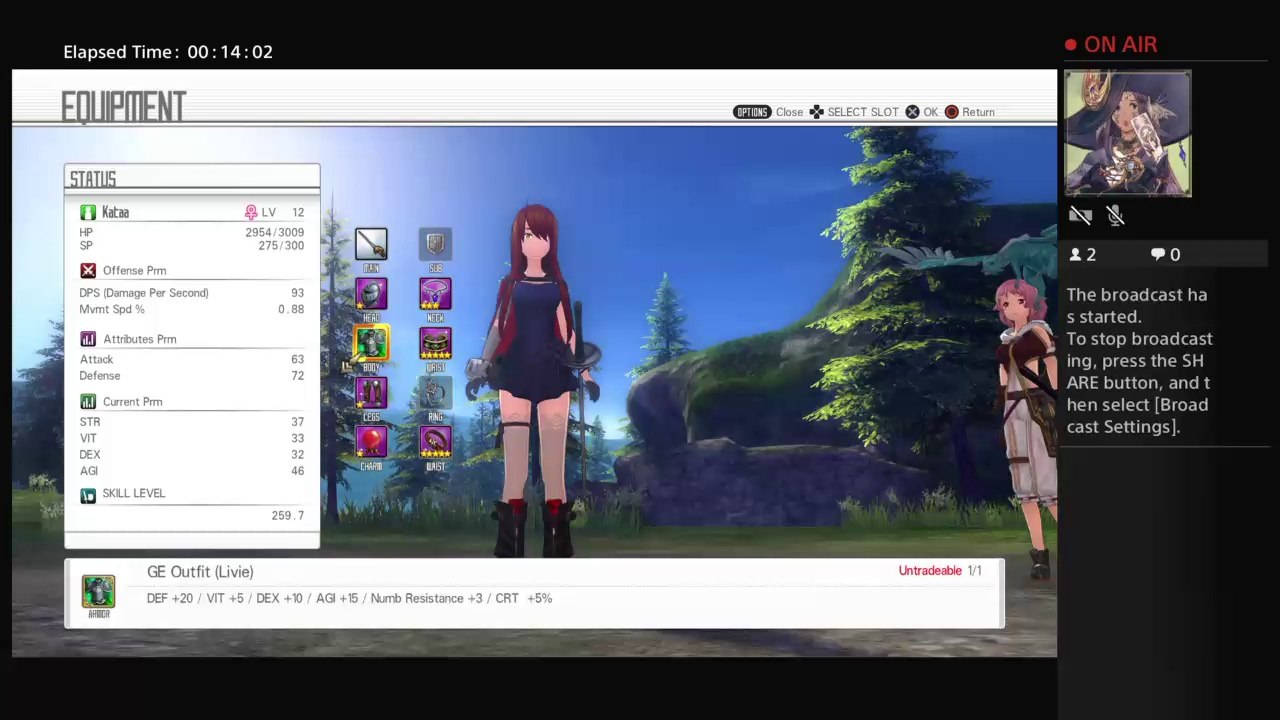The width and height of the screenshot is (1280, 720).
Task: Click the viewer count person icon
Action: tap(1076, 255)
